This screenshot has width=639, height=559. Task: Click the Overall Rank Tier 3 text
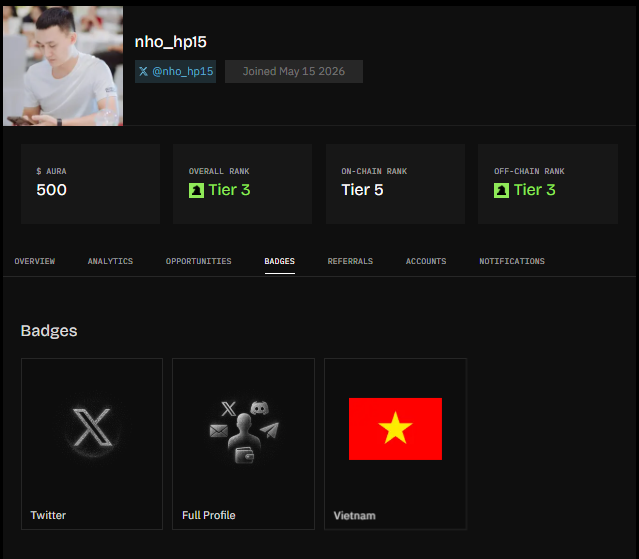coord(229,190)
